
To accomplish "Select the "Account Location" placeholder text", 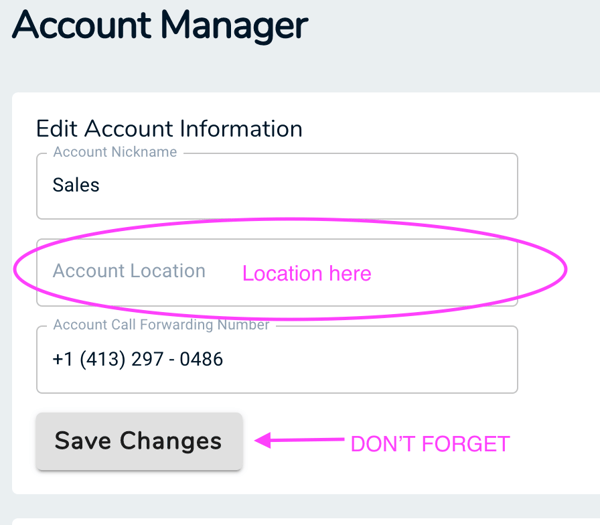I will point(129,271).
